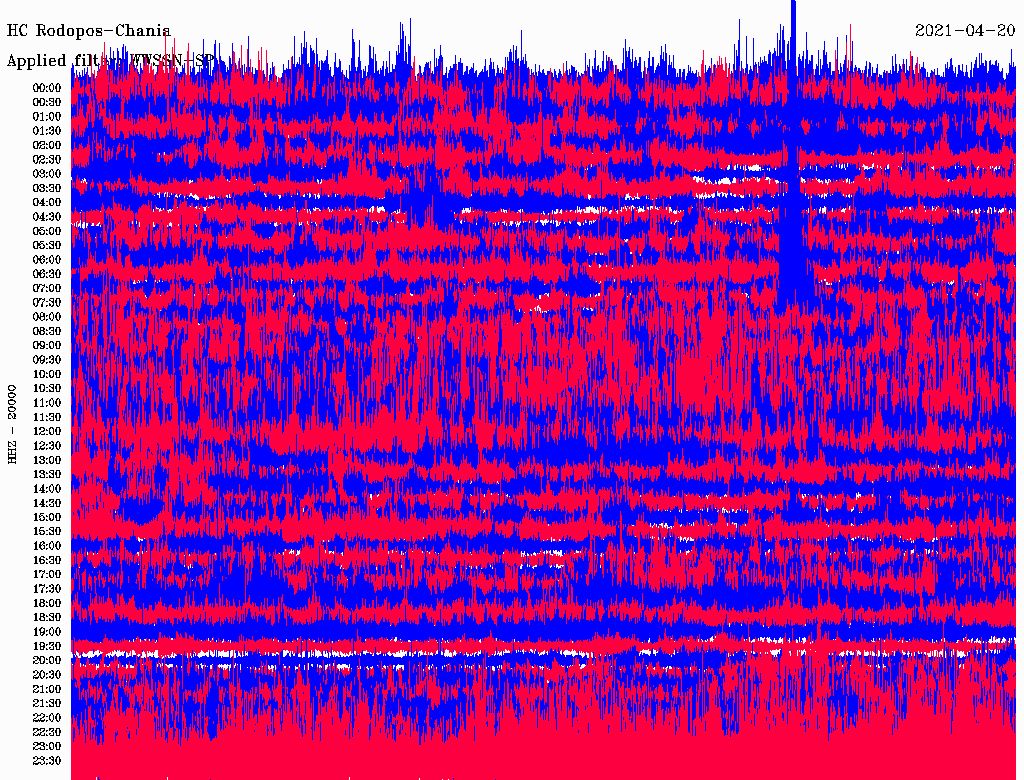Image resolution: width=1024 pixels, height=780 pixels.
Task: Select the 16:30 time row label
Action: [x=47, y=561]
